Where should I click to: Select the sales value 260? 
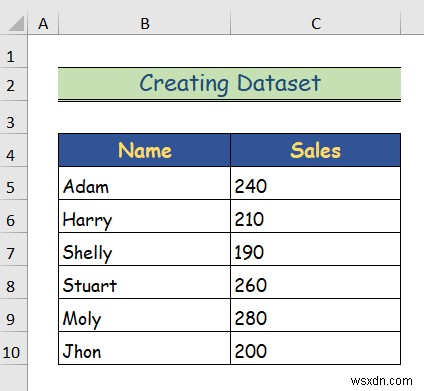pyautogui.click(x=316, y=282)
